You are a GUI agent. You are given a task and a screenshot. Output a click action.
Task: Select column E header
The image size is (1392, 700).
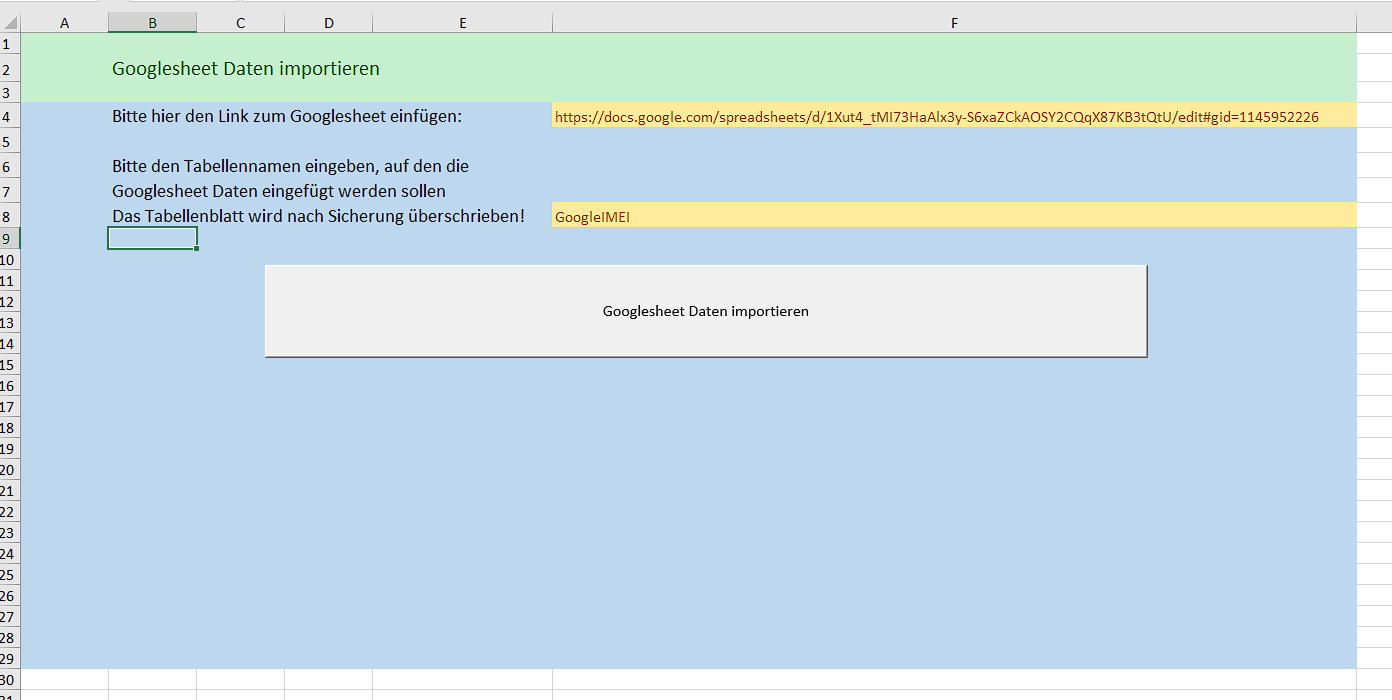462,23
